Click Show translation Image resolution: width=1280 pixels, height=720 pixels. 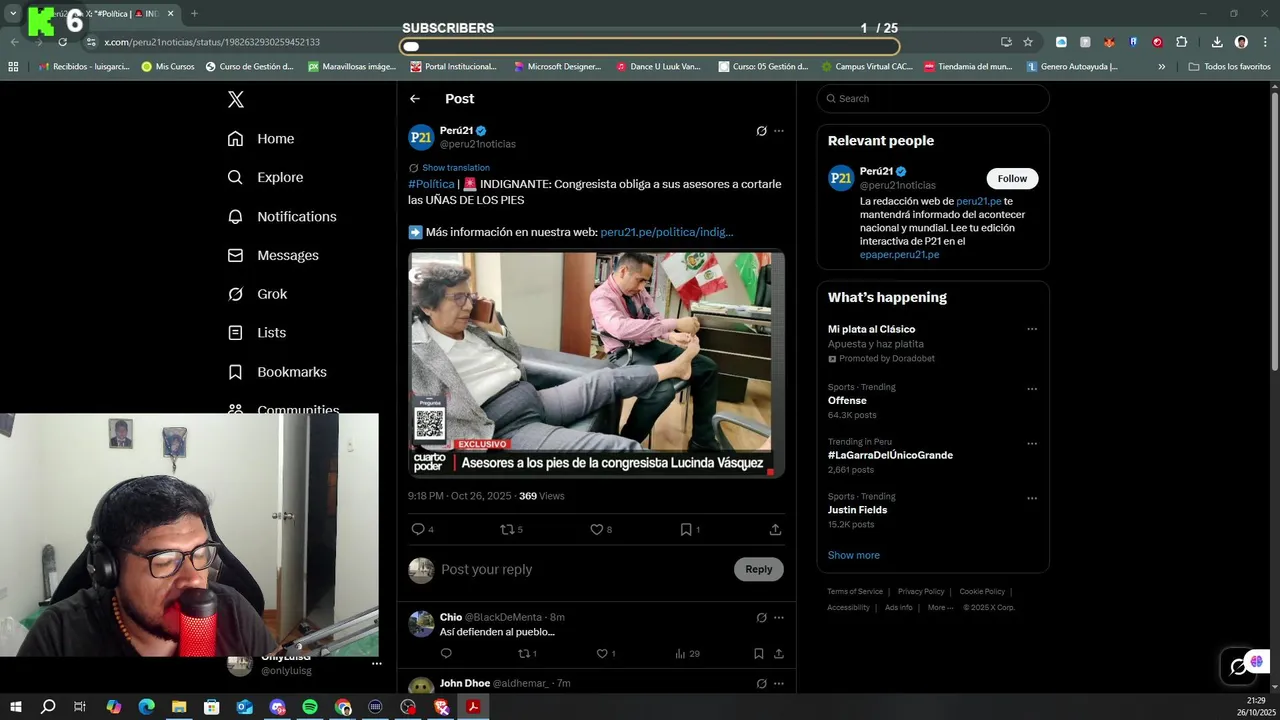click(456, 168)
